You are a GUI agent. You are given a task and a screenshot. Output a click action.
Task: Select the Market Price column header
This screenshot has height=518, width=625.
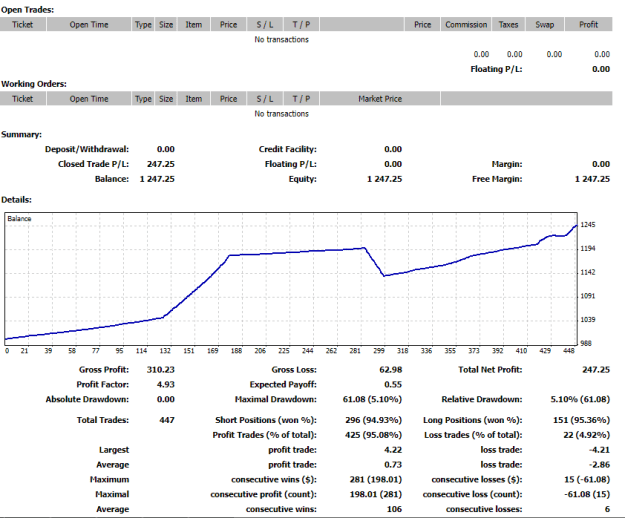click(379, 98)
